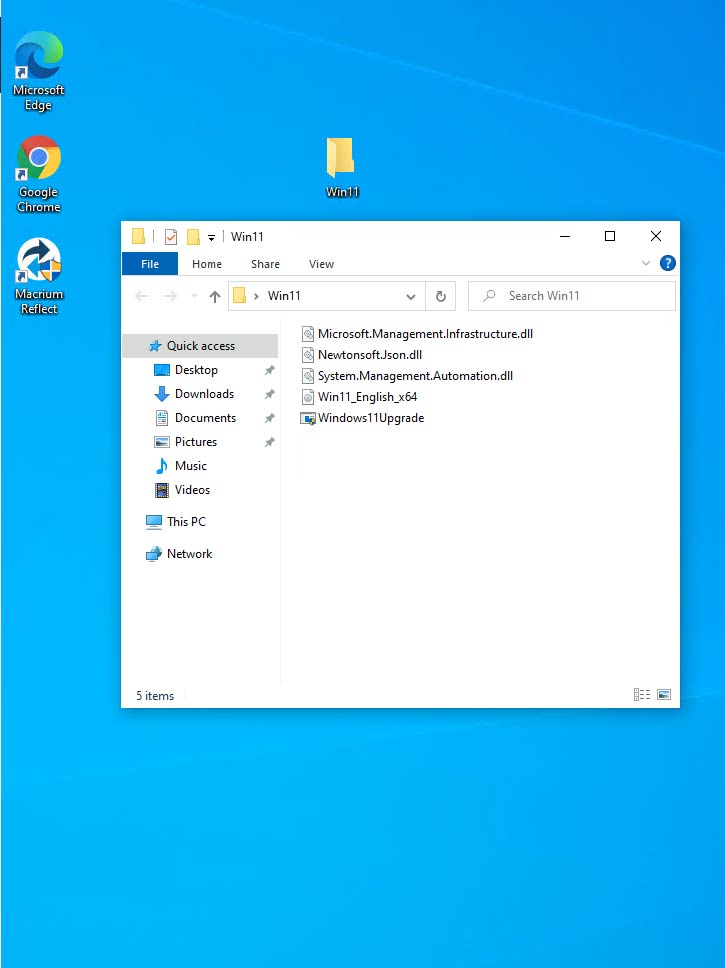The width and height of the screenshot is (725, 968).
Task: Click the Newtonsoft.Json.dll file icon
Action: point(308,355)
